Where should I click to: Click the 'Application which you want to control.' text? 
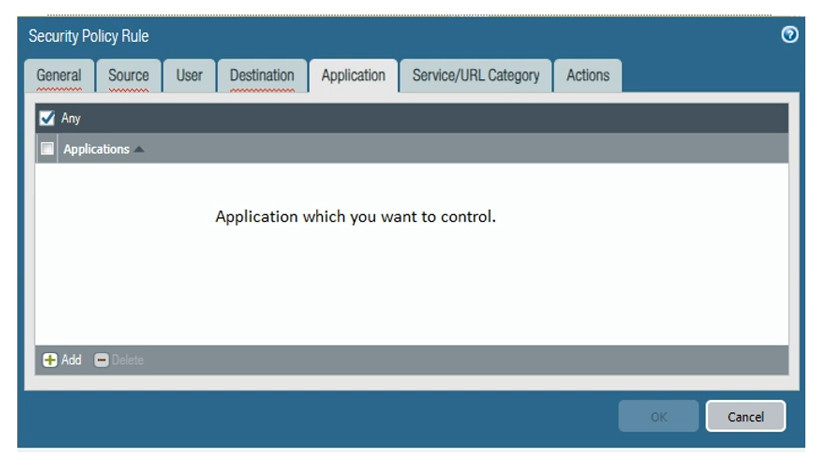(x=355, y=216)
